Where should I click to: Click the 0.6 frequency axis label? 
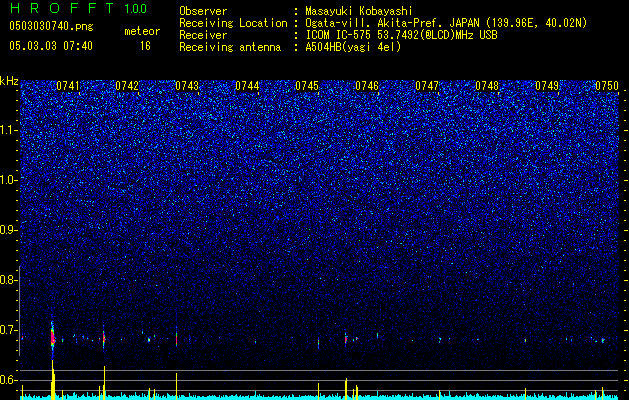tap(7, 380)
